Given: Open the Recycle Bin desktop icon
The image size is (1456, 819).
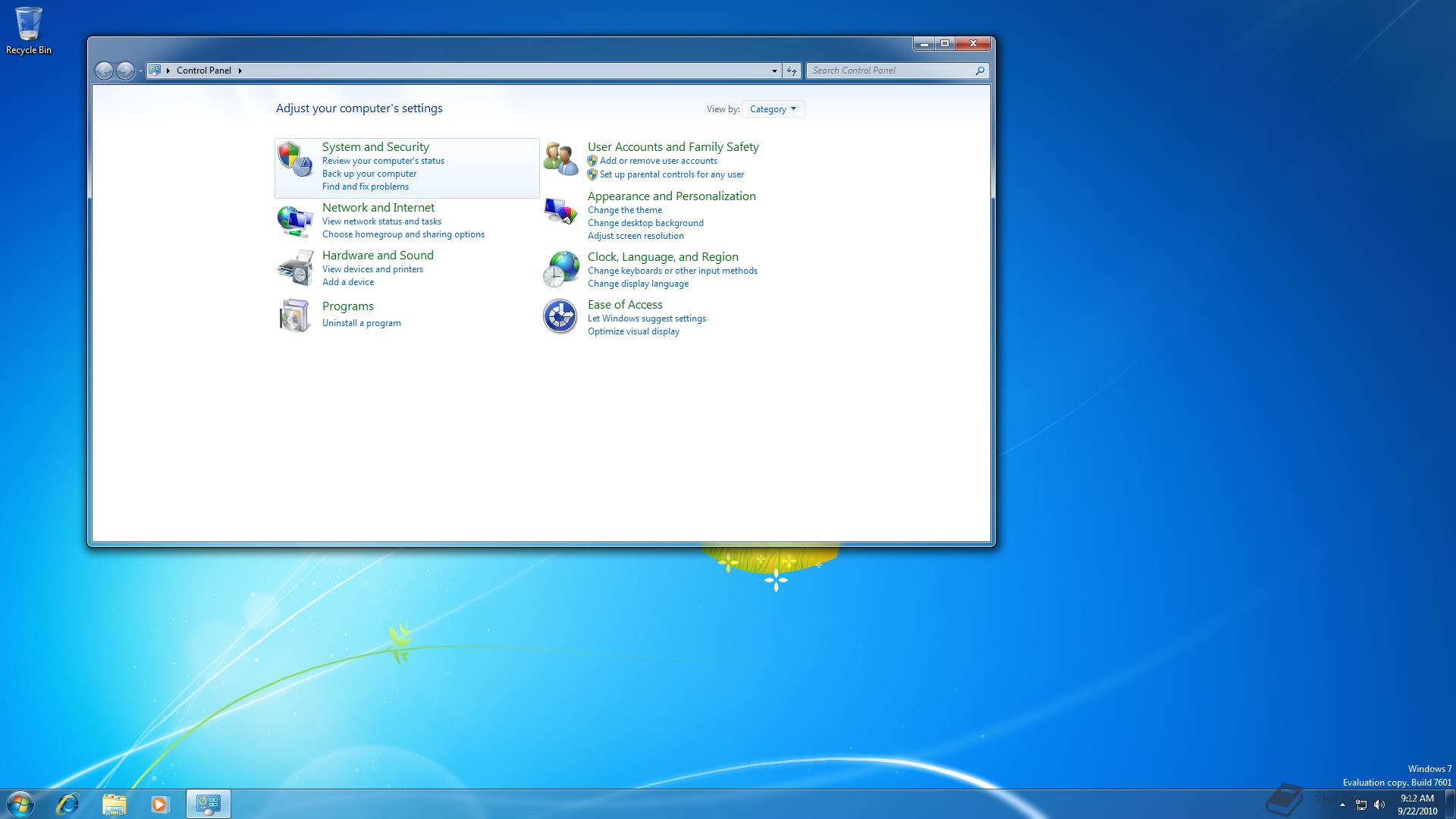Looking at the screenshot, I should pos(29,31).
